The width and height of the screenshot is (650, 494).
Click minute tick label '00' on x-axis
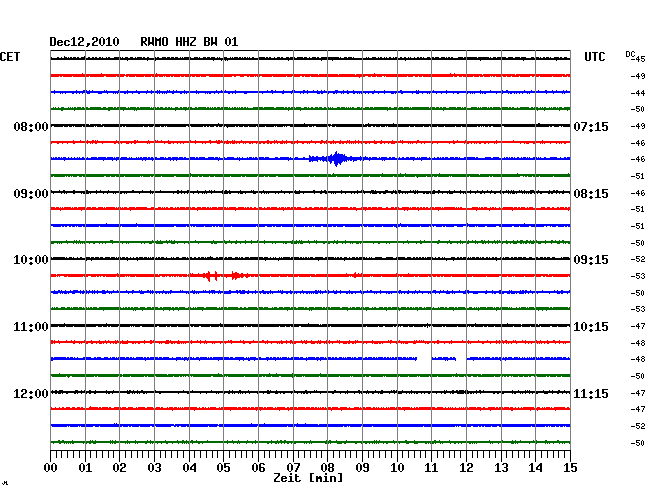point(51,468)
